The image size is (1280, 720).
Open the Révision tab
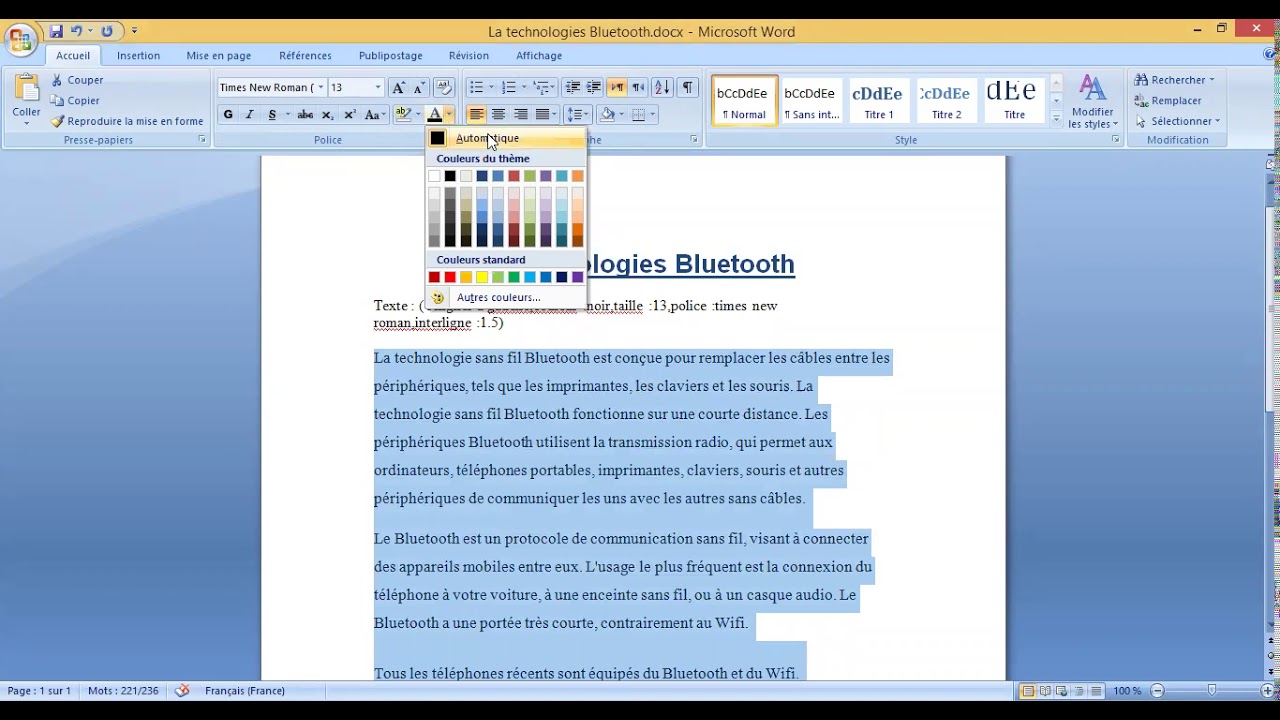click(469, 56)
